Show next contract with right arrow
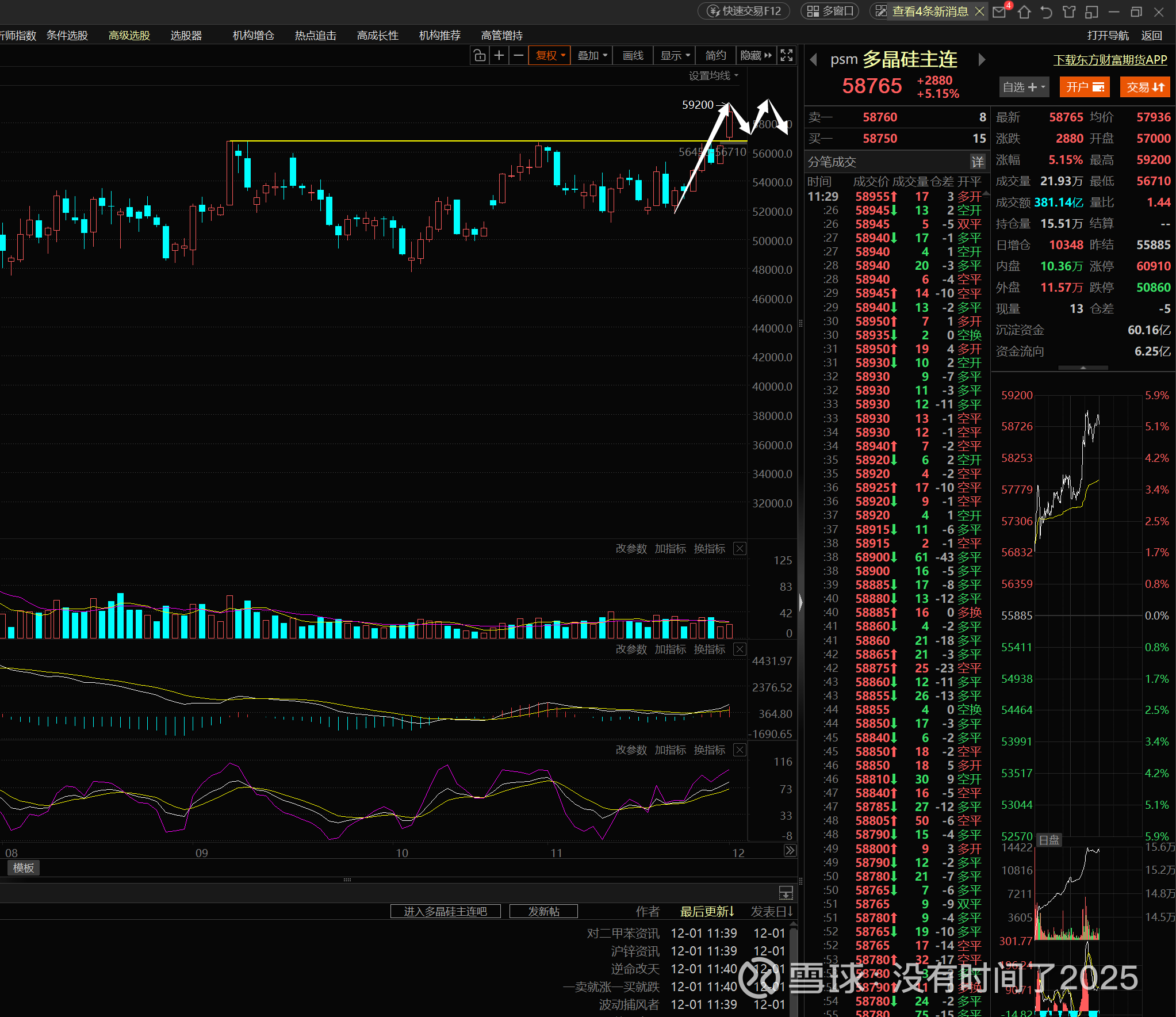The width and height of the screenshot is (1176, 1017). coord(982,59)
